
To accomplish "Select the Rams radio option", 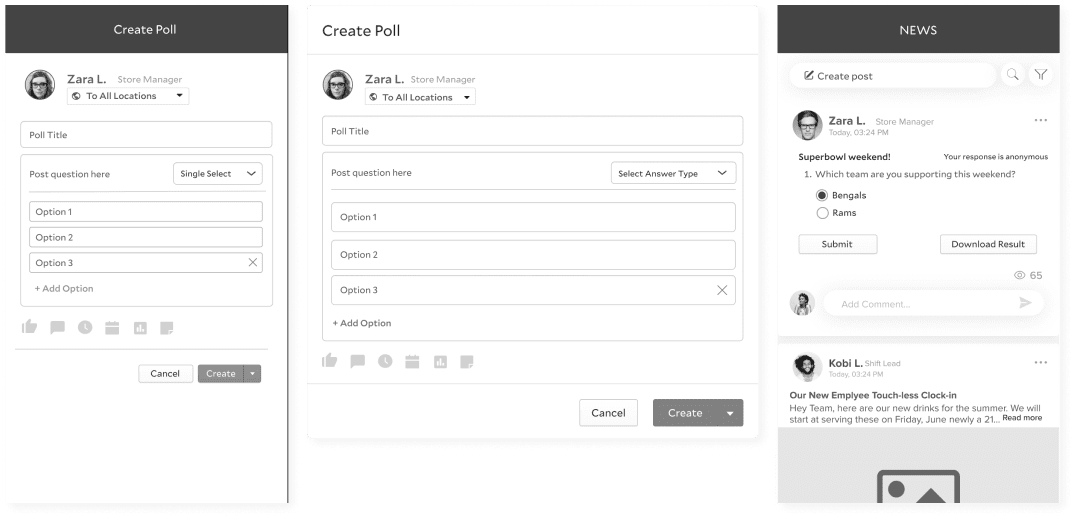I will point(822,213).
